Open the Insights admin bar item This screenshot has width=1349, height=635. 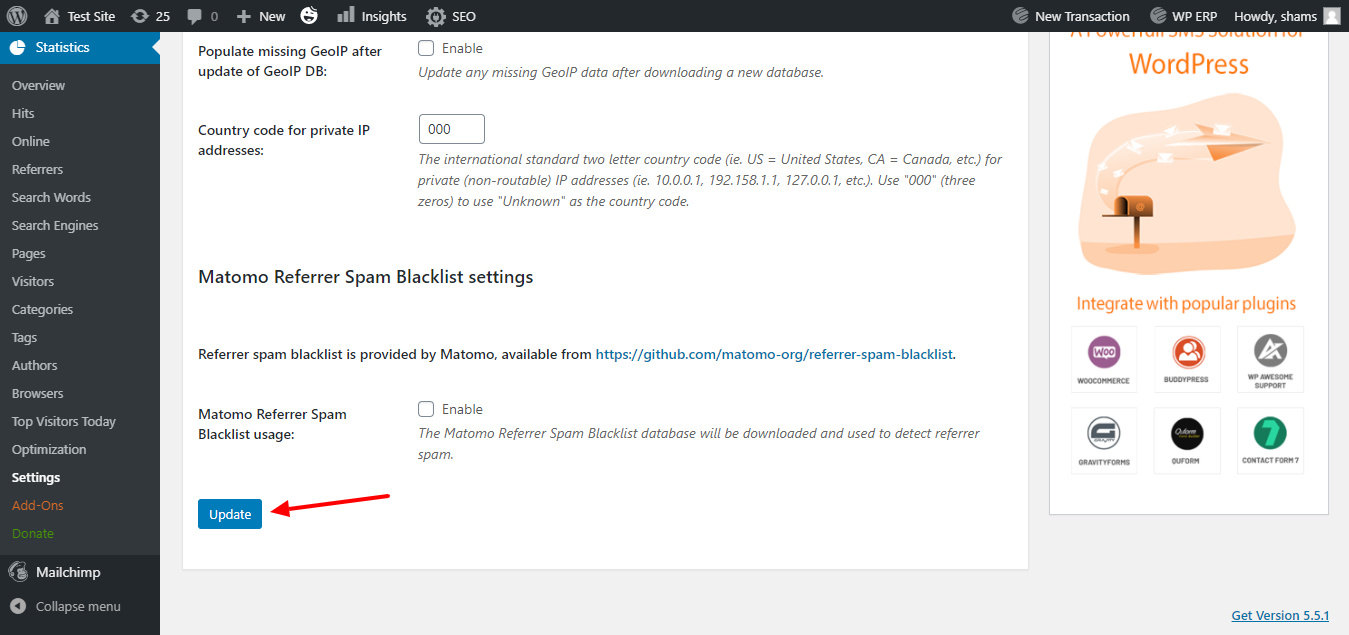[372, 15]
